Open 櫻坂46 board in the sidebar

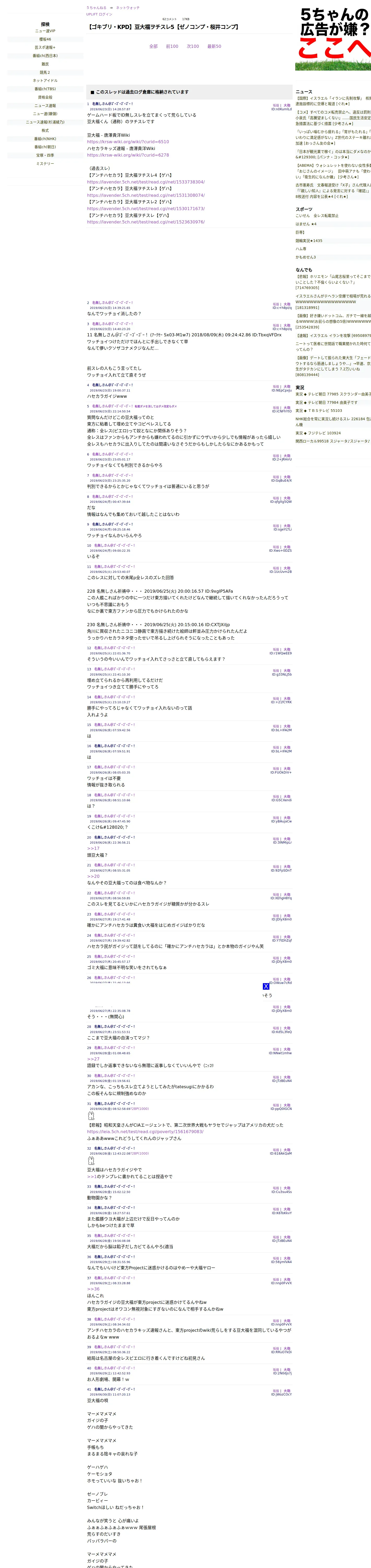point(45,39)
